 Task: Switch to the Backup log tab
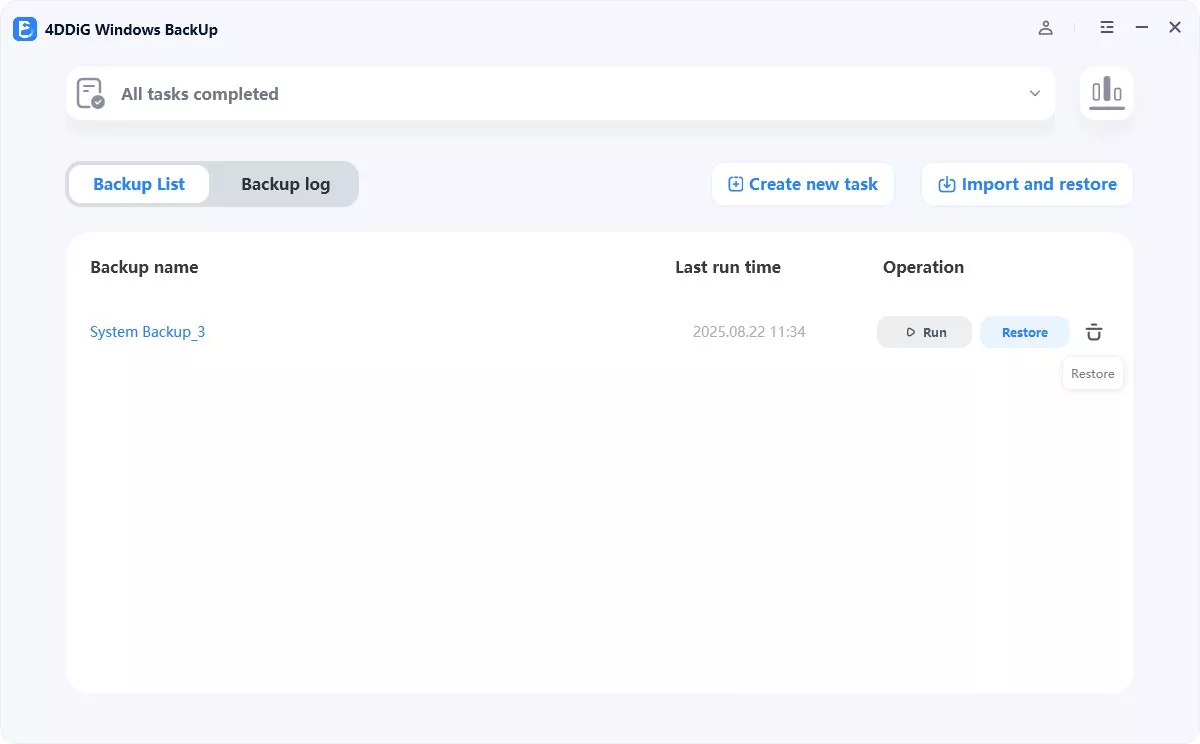(x=285, y=184)
